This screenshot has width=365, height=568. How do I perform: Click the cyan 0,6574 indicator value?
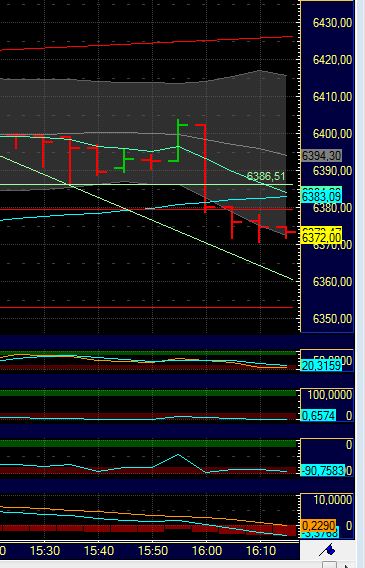pos(319,415)
